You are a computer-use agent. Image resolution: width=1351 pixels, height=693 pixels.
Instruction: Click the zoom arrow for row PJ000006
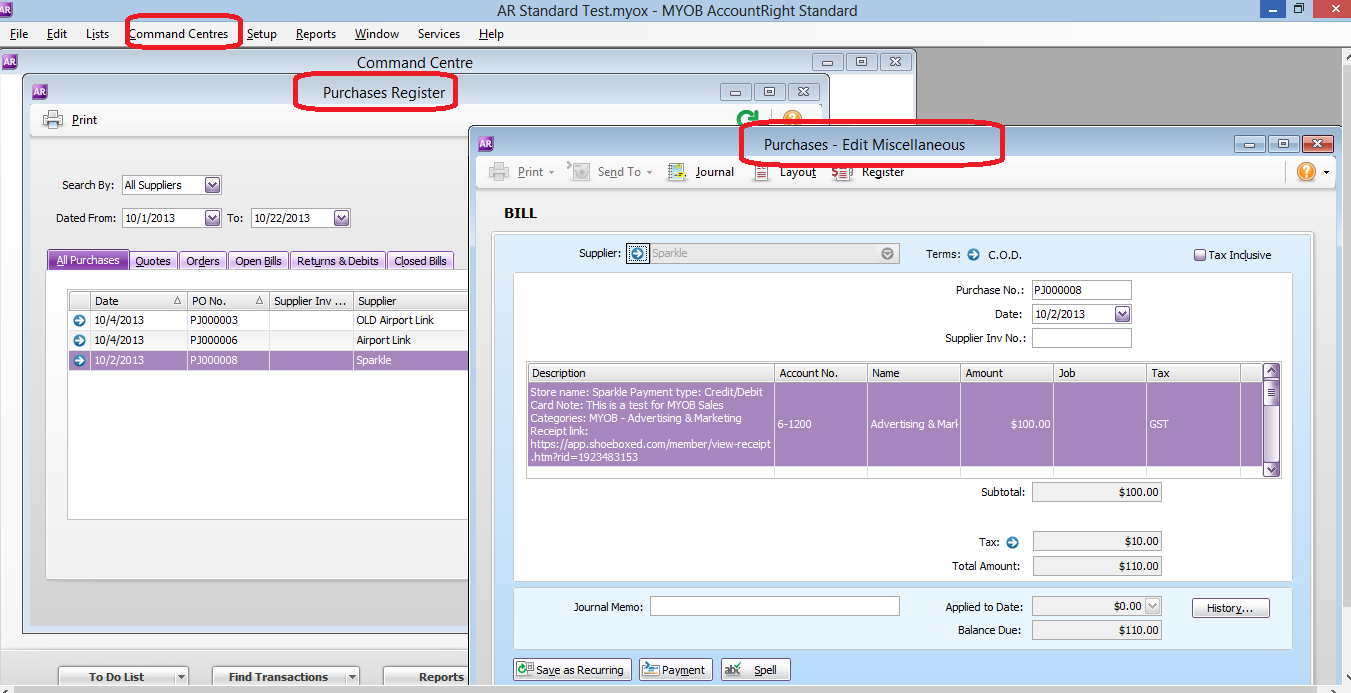[x=79, y=340]
